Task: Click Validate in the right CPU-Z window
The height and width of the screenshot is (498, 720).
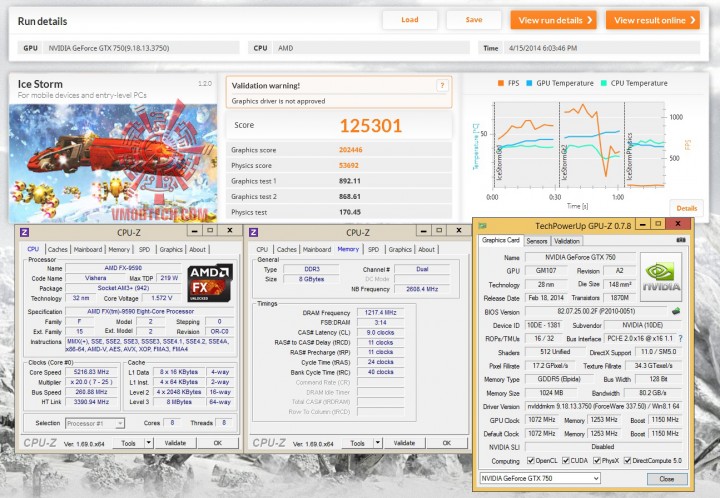Action: (404, 443)
